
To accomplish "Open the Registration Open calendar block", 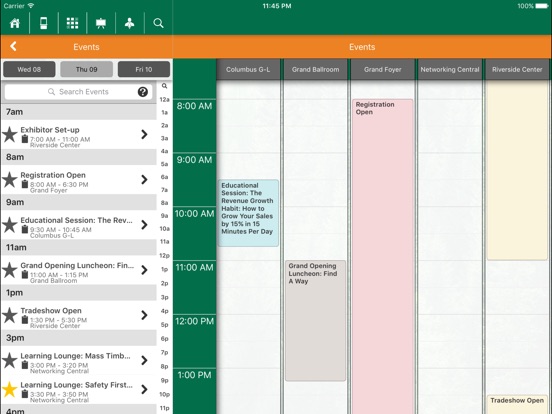I will (383, 256).
